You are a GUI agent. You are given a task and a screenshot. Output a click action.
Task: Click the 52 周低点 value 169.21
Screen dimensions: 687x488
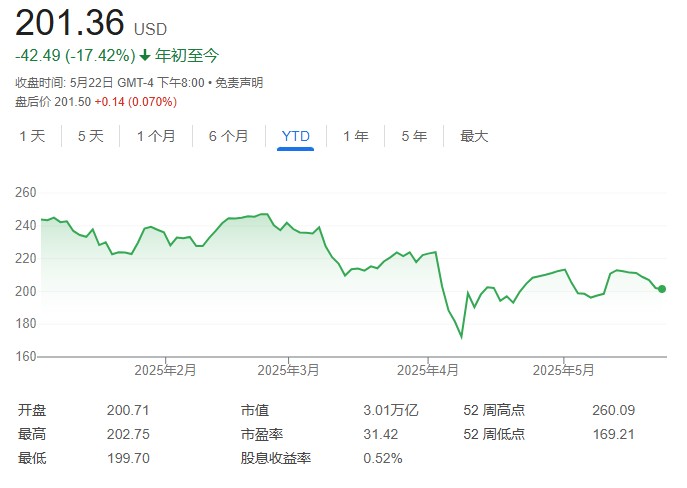pyautogui.click(x=613, y=434)
